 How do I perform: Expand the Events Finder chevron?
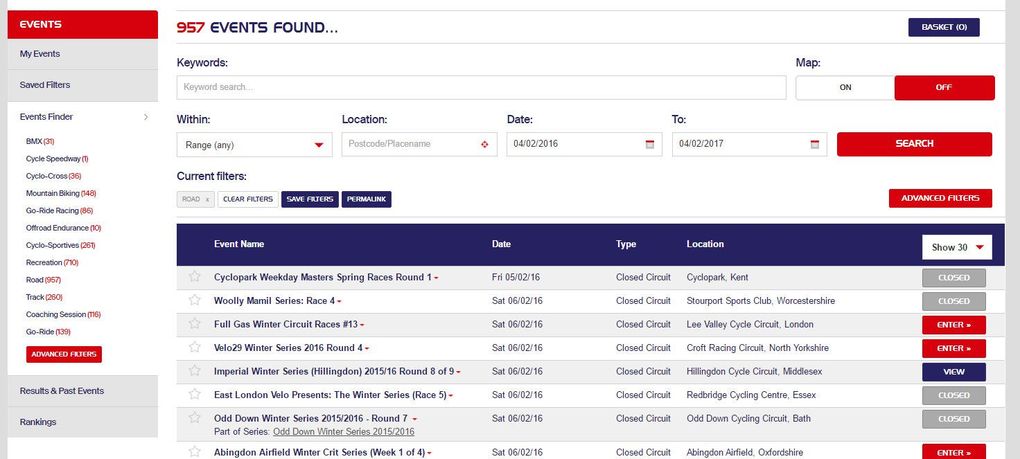pos(146,117)
